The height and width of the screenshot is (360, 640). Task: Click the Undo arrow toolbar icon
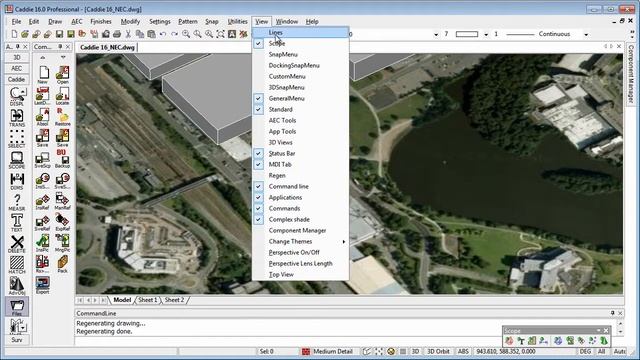pos(163,34)
